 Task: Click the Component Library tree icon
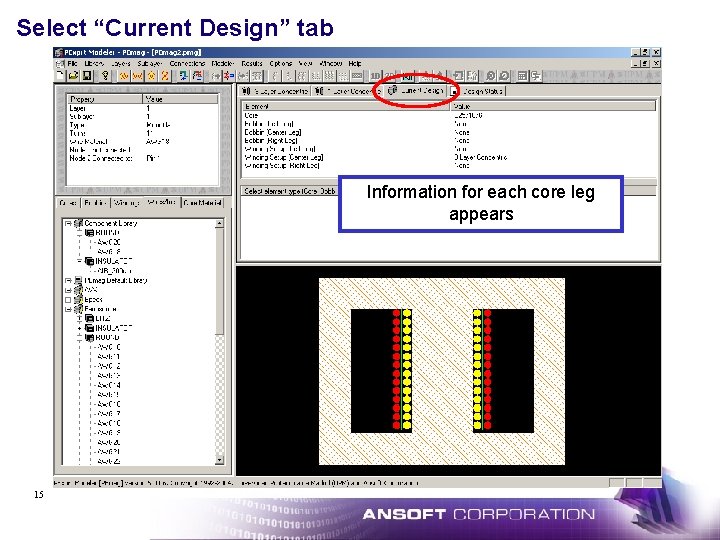click(x=79, y=223)
